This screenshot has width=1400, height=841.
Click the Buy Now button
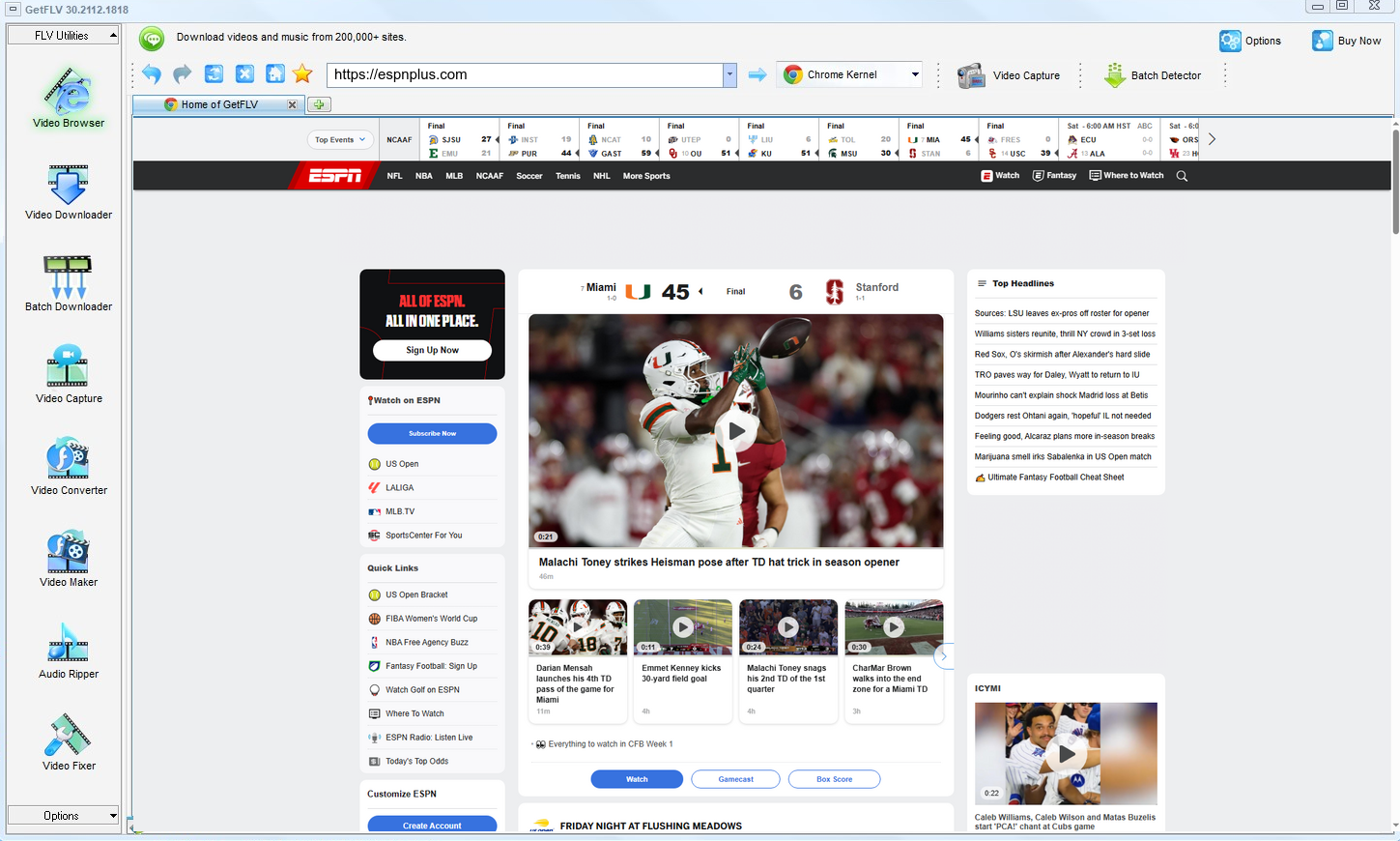pos(1346,41)
